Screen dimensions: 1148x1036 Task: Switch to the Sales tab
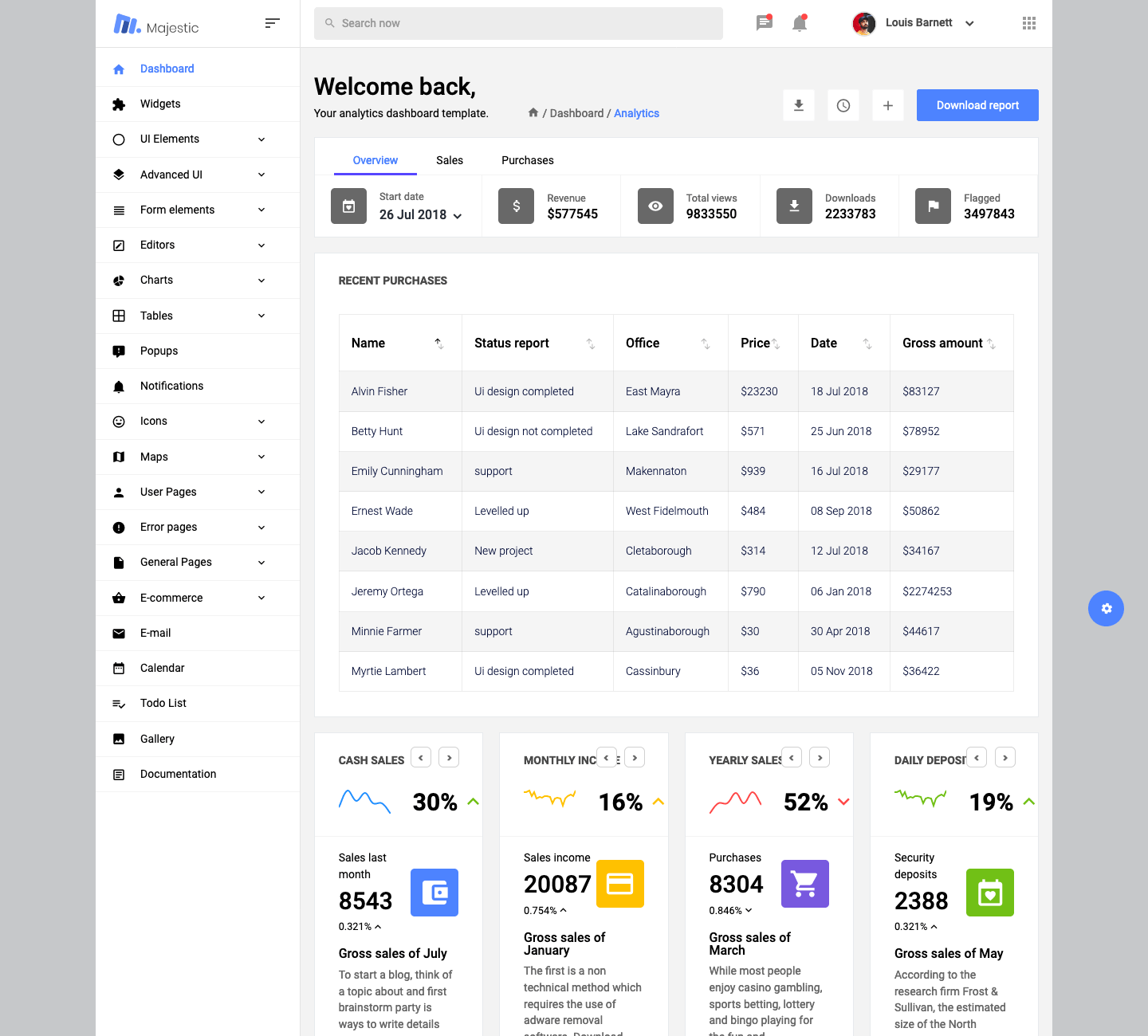pos(449,160)
